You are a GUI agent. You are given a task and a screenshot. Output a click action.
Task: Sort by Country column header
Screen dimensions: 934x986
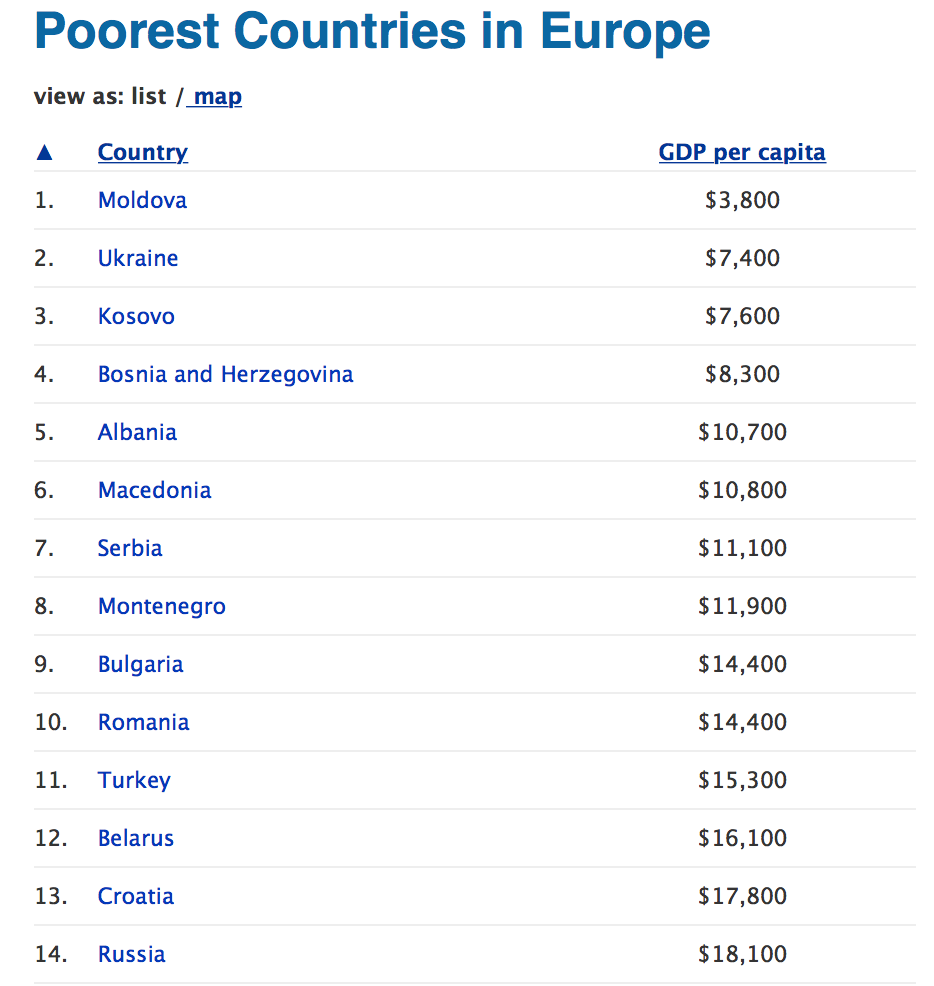(143, 153)
